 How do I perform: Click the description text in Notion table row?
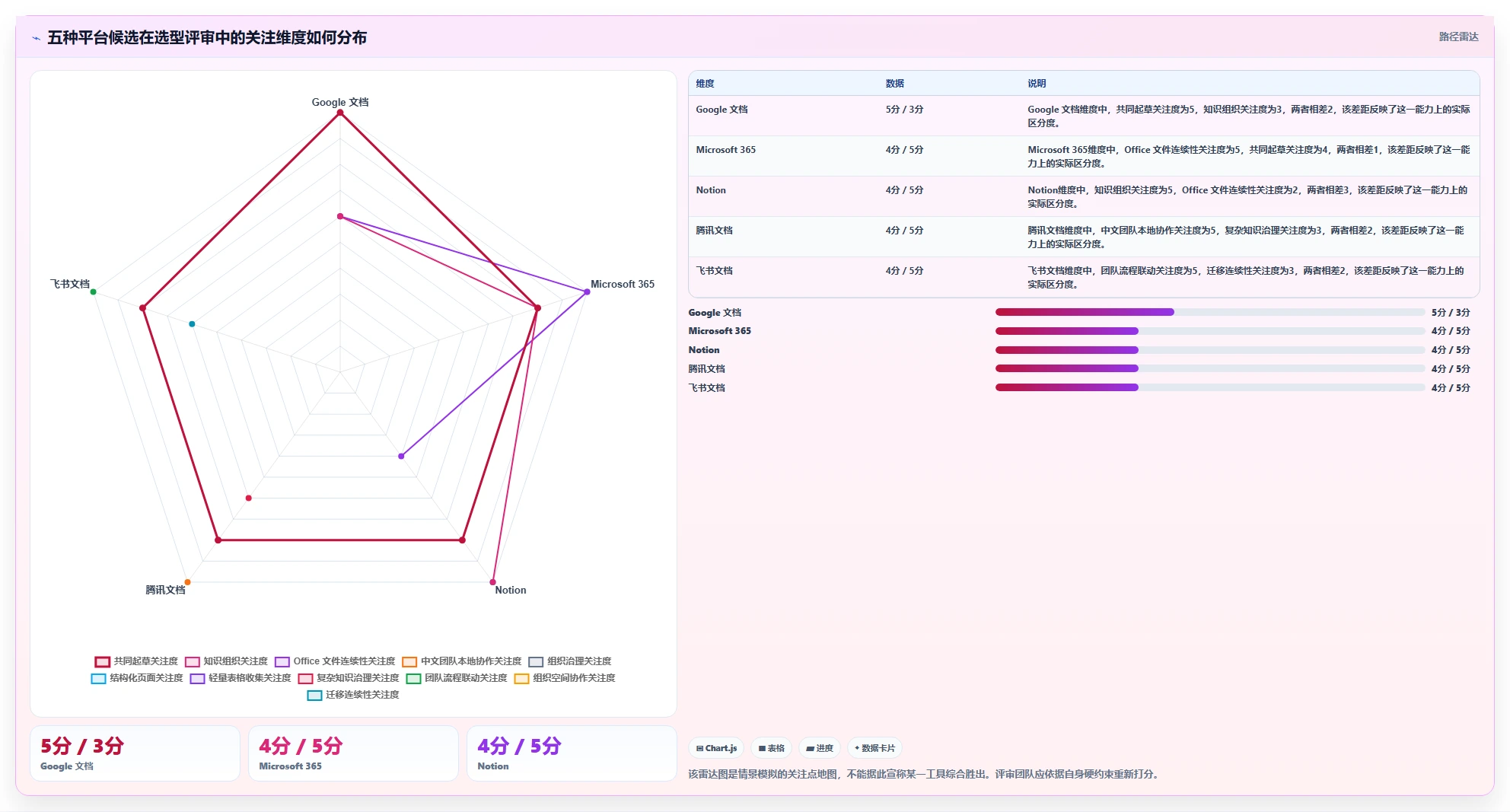coord(1248,197)
